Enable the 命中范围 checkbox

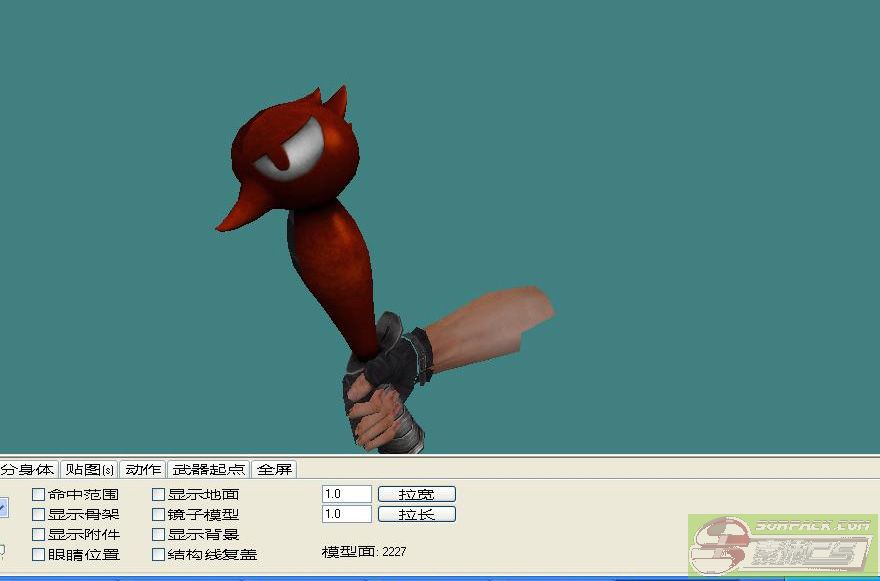[39, 494]
